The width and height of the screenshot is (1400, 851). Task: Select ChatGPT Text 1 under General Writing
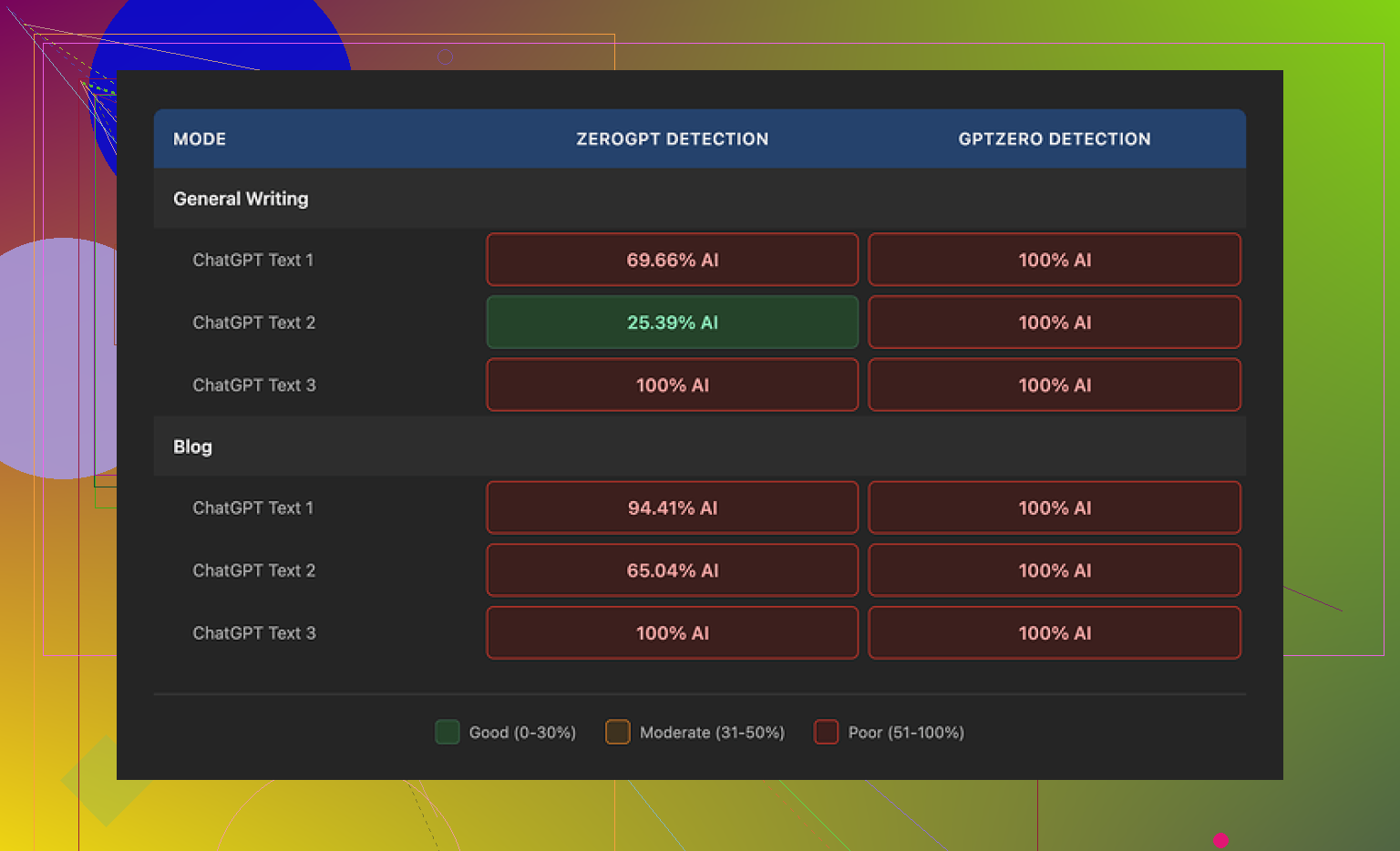tap(252, 260)
